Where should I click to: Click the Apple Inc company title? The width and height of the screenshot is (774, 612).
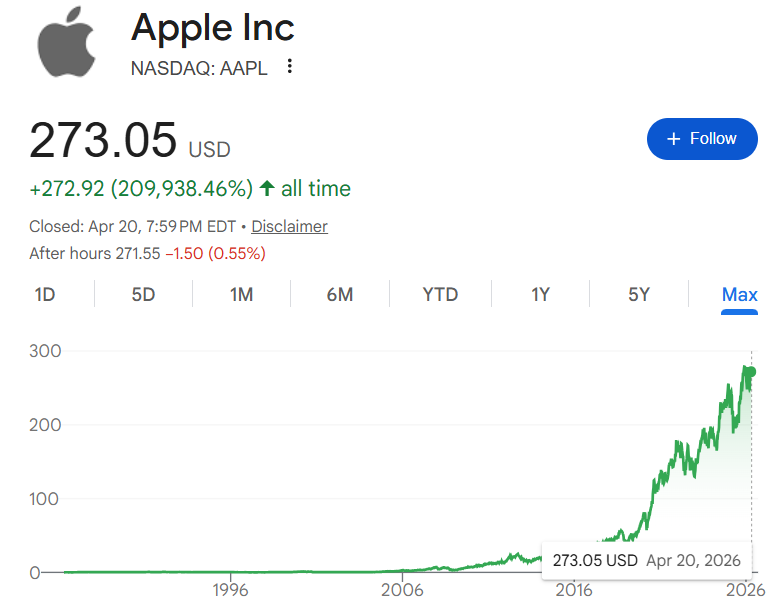[x=213, y=28]
